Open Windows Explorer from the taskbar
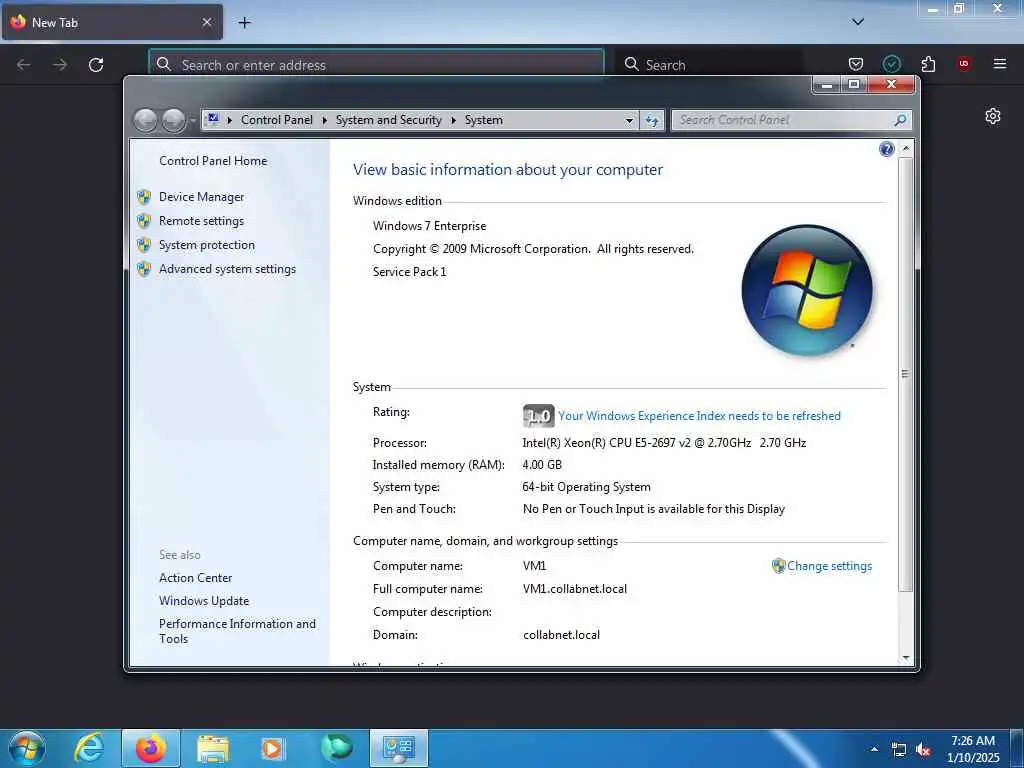The height and width of the screenshot is (768, 1024). tap(213, 748)
